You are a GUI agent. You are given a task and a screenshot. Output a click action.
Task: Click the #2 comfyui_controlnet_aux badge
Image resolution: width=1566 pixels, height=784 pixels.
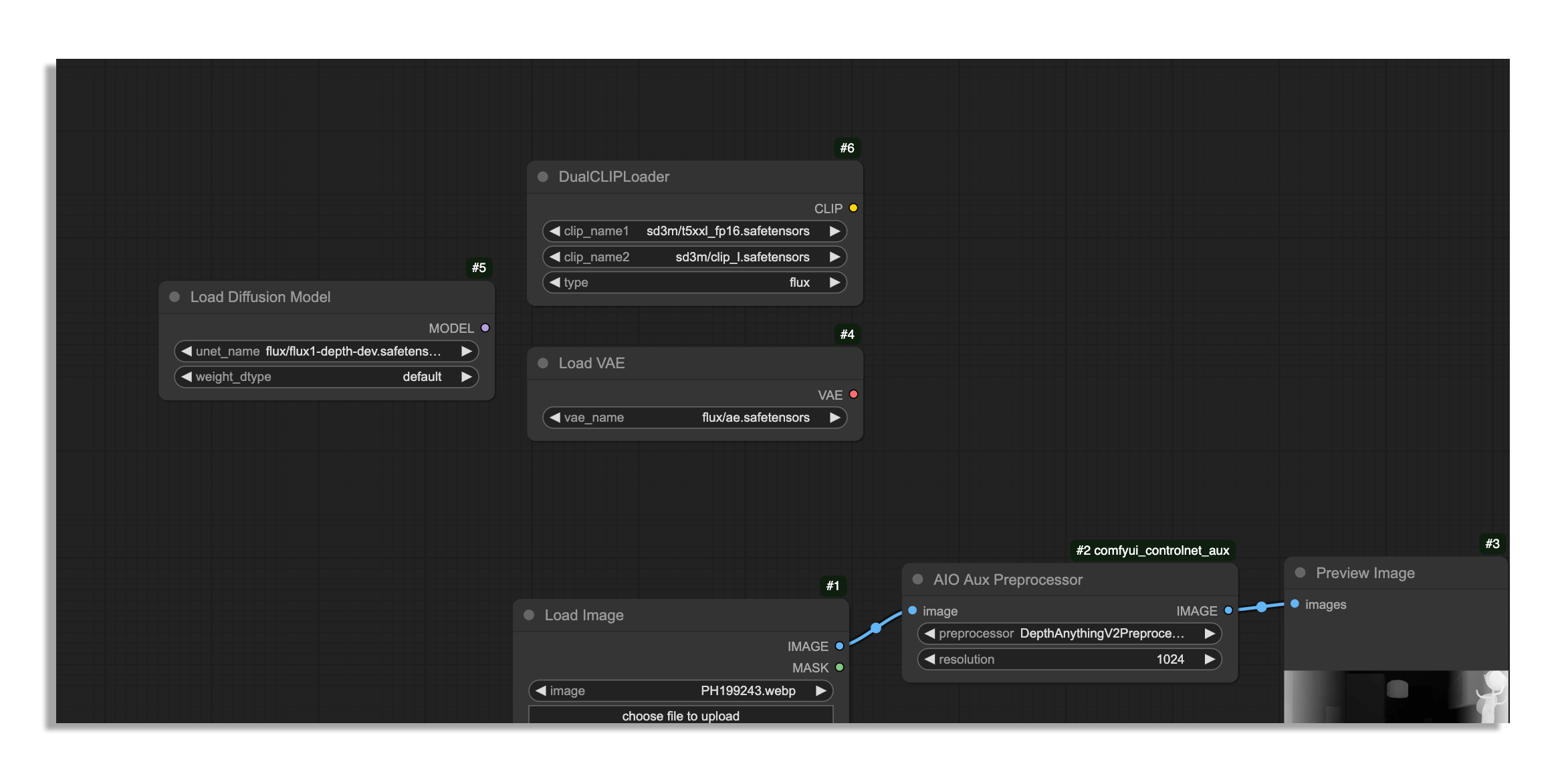1152,551
